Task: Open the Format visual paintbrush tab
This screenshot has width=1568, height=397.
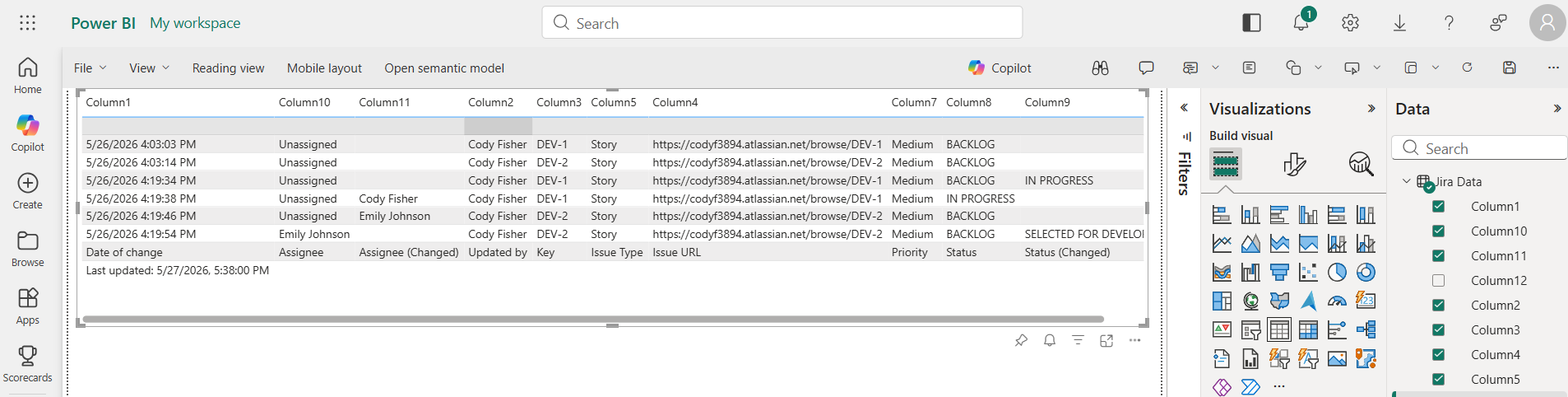Action: click(1294, 164)
